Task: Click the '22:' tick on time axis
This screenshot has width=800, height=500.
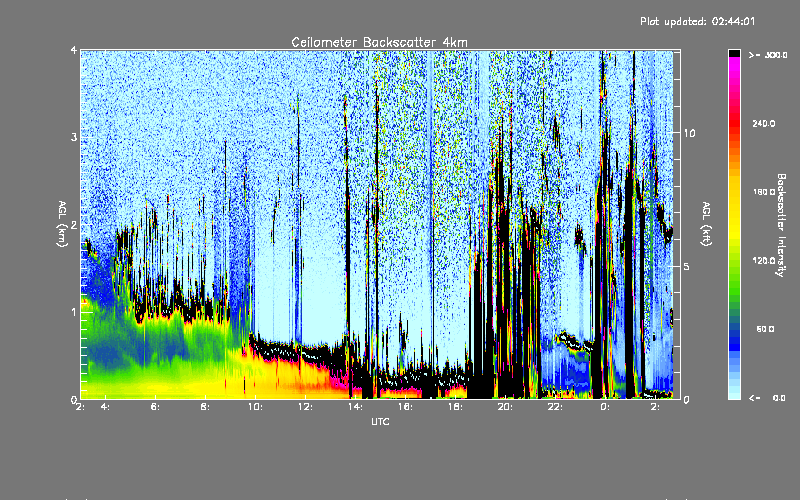Action: (555, 407)
